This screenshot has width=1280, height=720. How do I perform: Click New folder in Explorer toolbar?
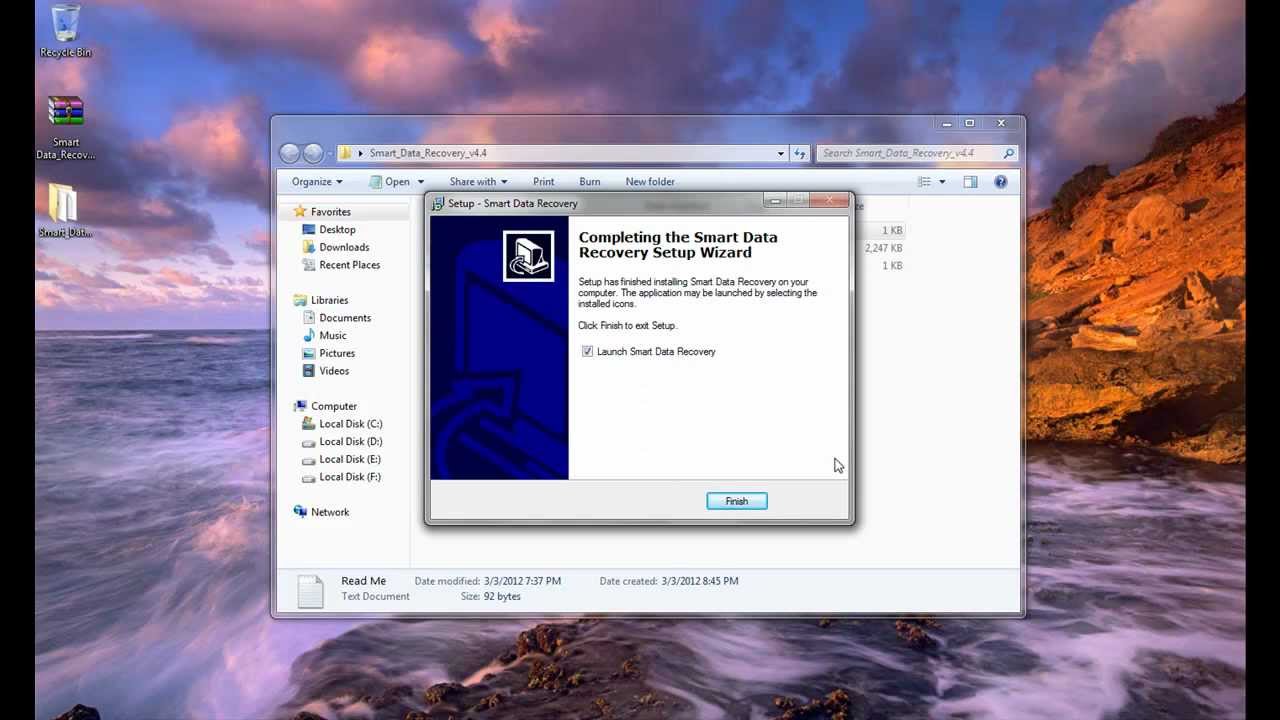point(650,182)
